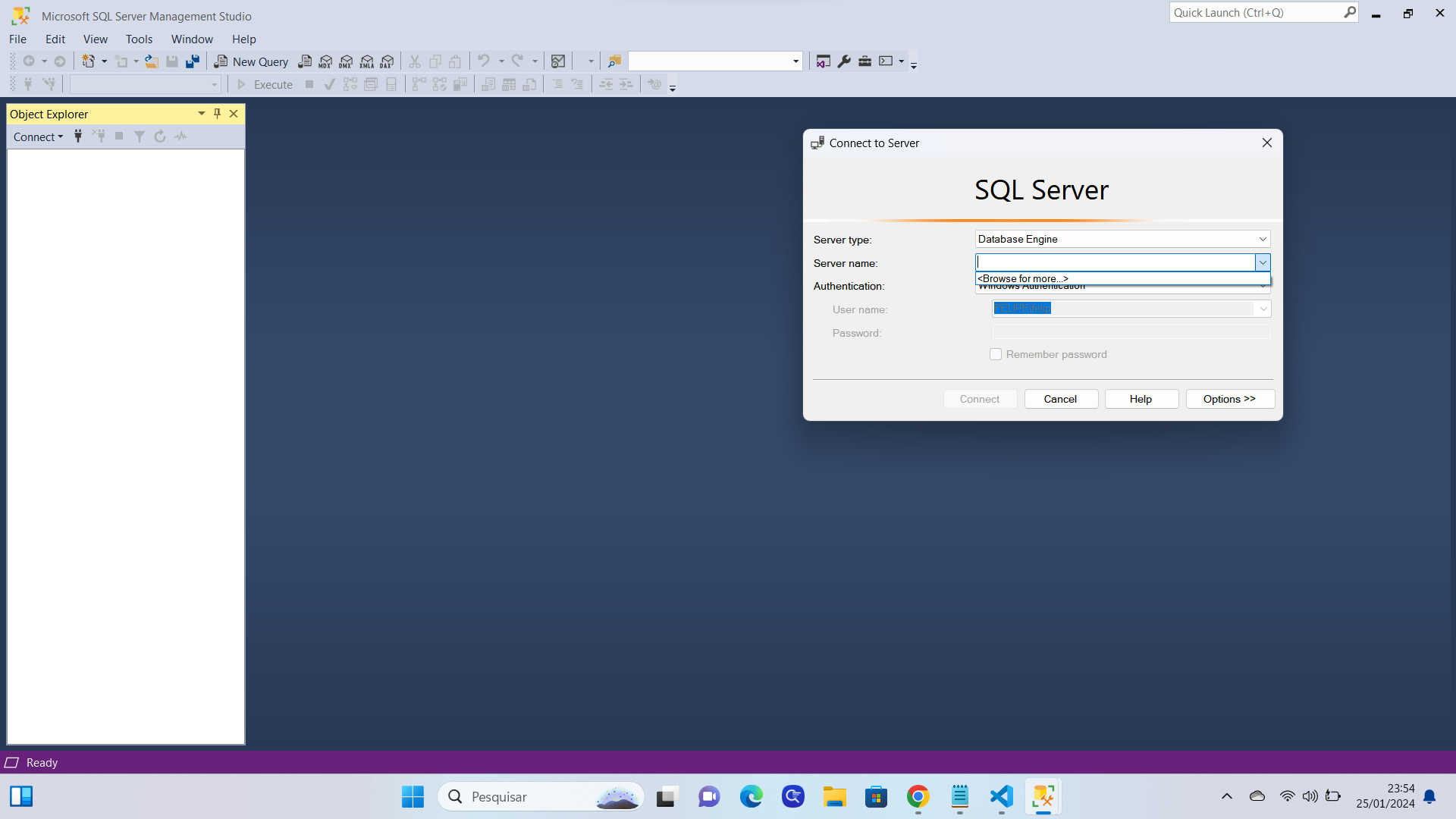Screen dimensions: 1456x819
Task: Click the Activity Monitor icon
Action: click(x=558, y=61)
